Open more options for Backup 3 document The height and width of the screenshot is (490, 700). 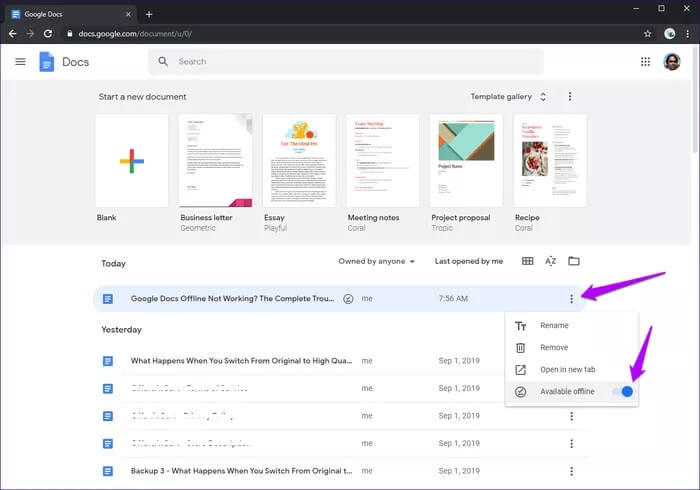571,470
